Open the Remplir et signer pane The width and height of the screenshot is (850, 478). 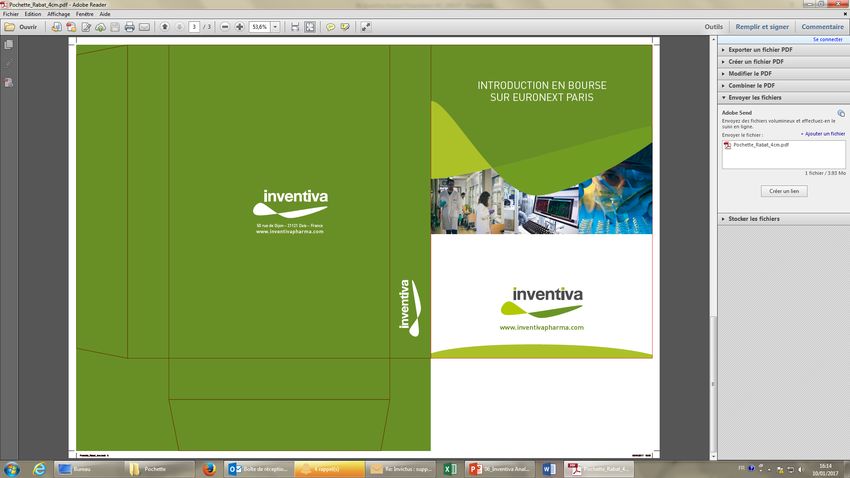(762, 27)
